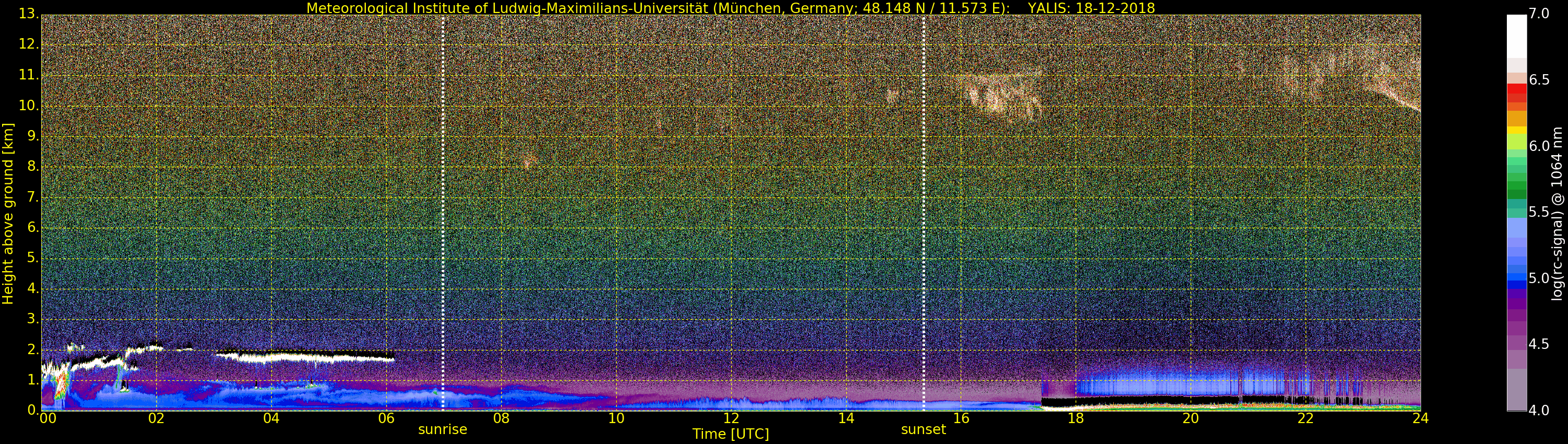Image resolution: width=1568 pixels, height=444 pixels.
Task: Click the '6.5' colorbar tick label
Action: (1539, 80)
